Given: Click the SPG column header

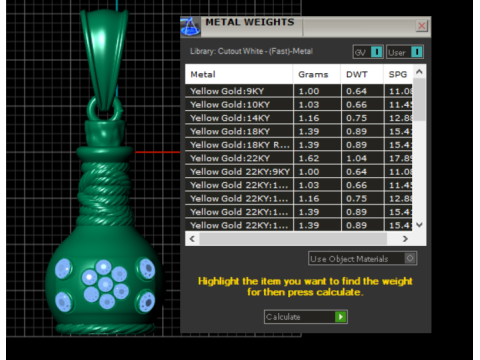Looking at the screenshot, I should click(398, 74).
